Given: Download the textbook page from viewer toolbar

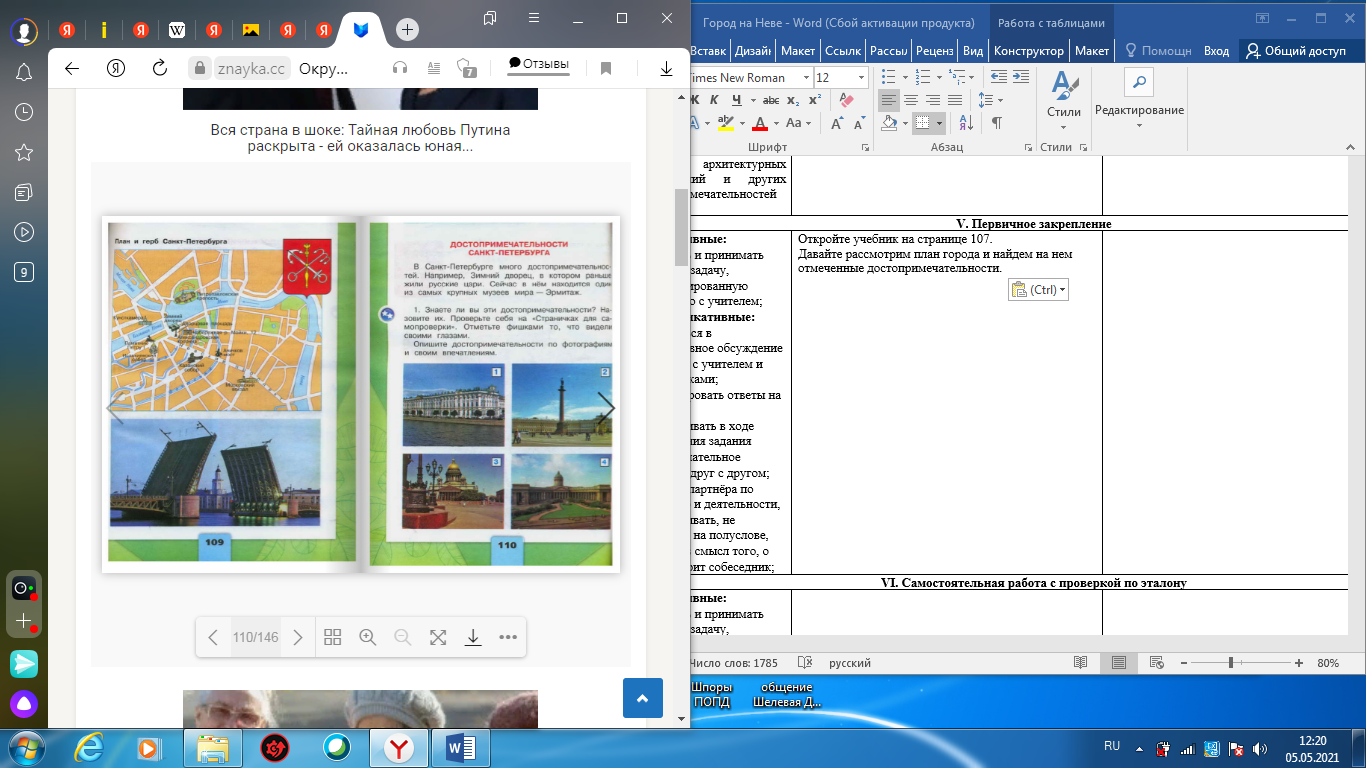Looking at the screenshot, I should tap(473, 637).
